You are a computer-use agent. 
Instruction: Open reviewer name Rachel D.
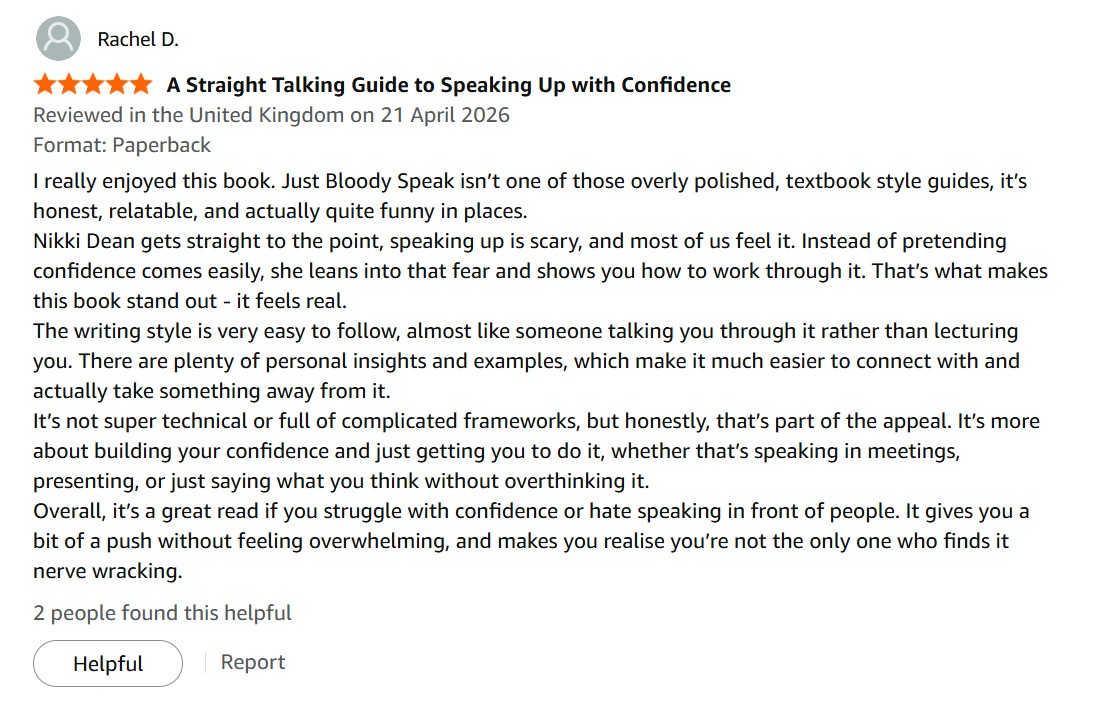tap(138, 40)
